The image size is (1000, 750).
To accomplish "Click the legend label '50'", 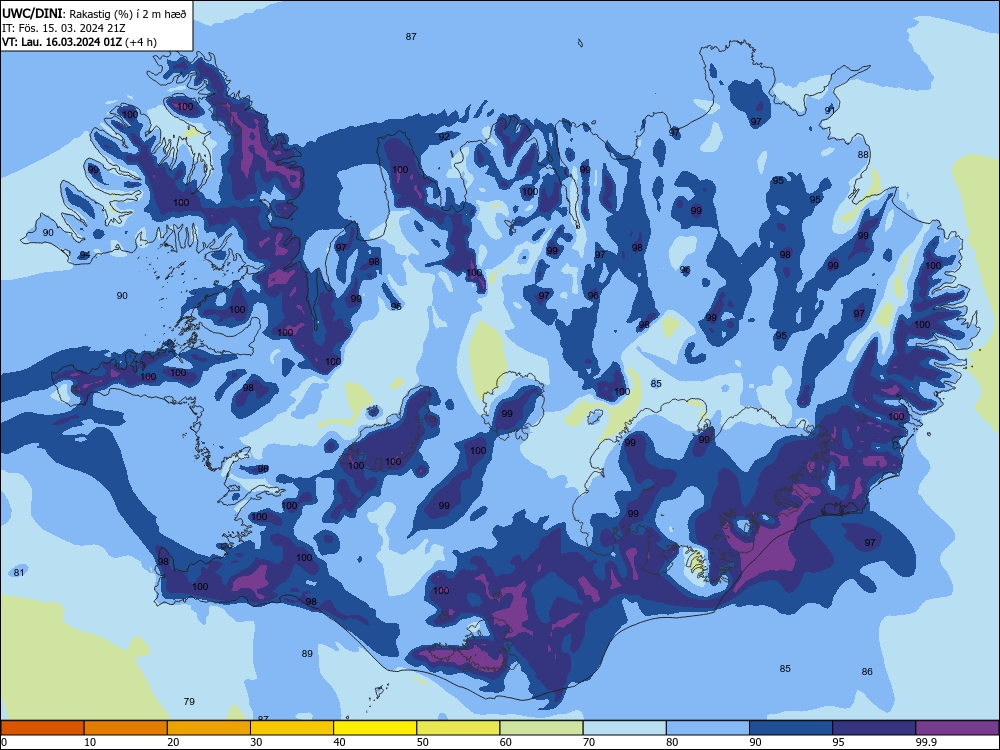I will [x=423, y=742].
